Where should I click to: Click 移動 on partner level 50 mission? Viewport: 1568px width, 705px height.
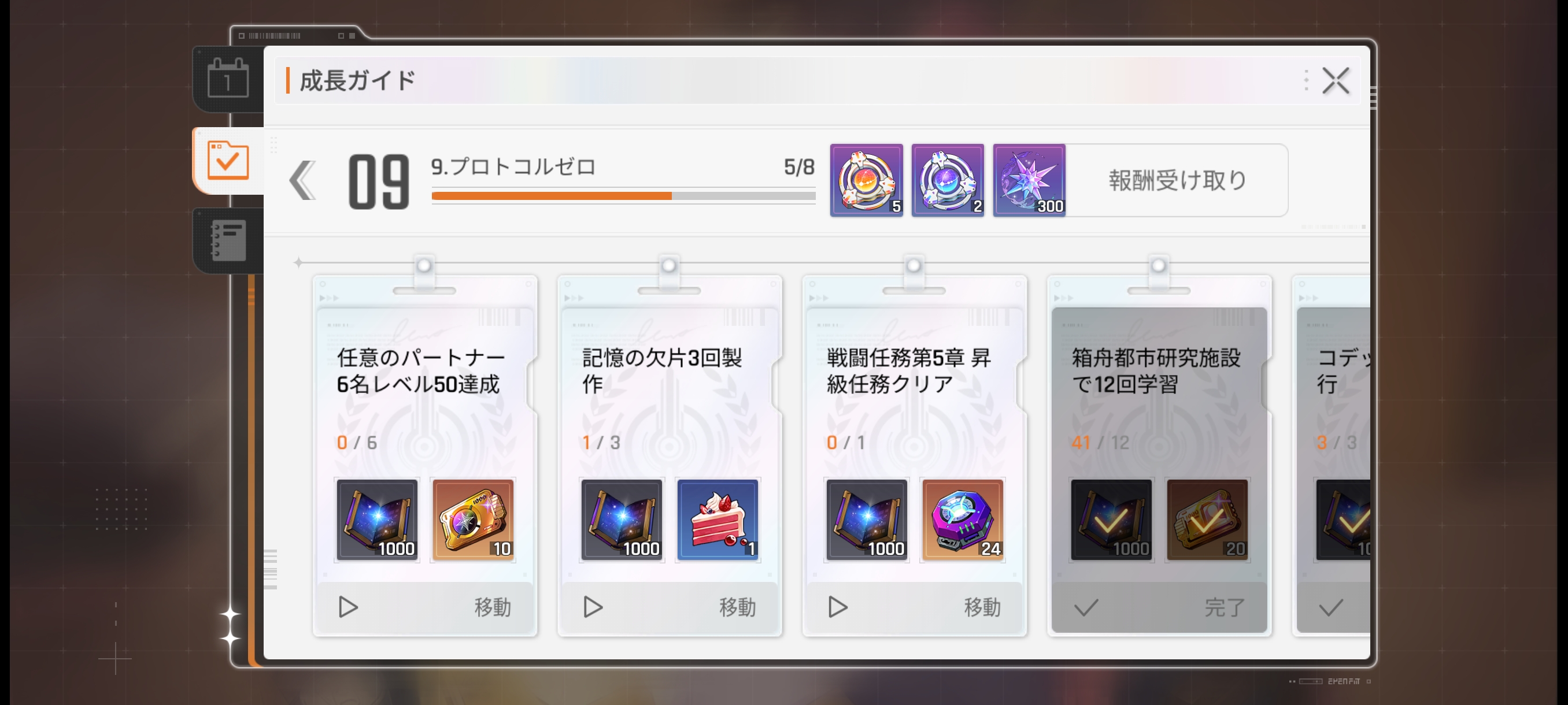pos(425,607)
